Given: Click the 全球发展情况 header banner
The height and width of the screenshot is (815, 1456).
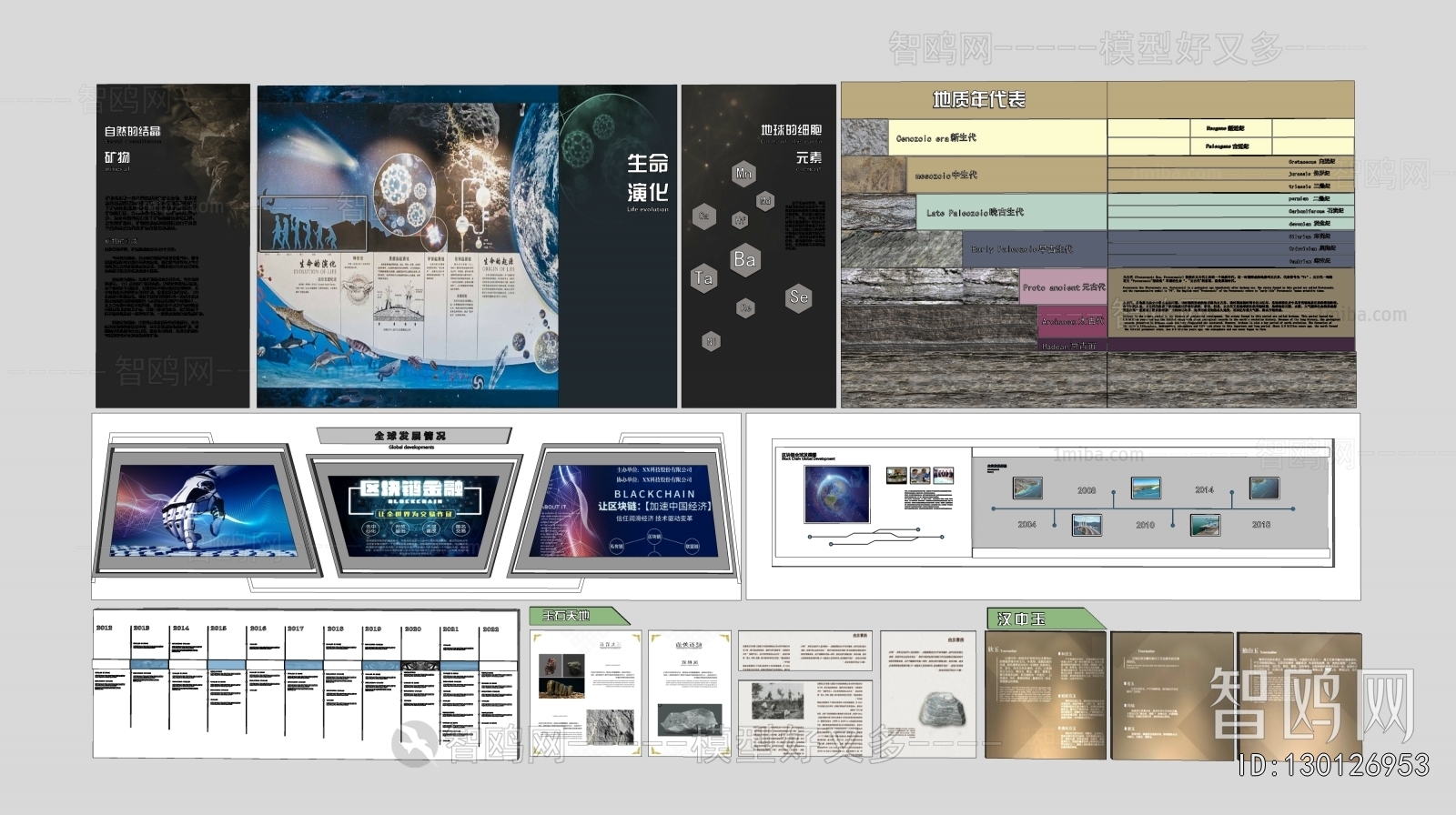Looking at the screenshot, I should (x=410, y=436).
